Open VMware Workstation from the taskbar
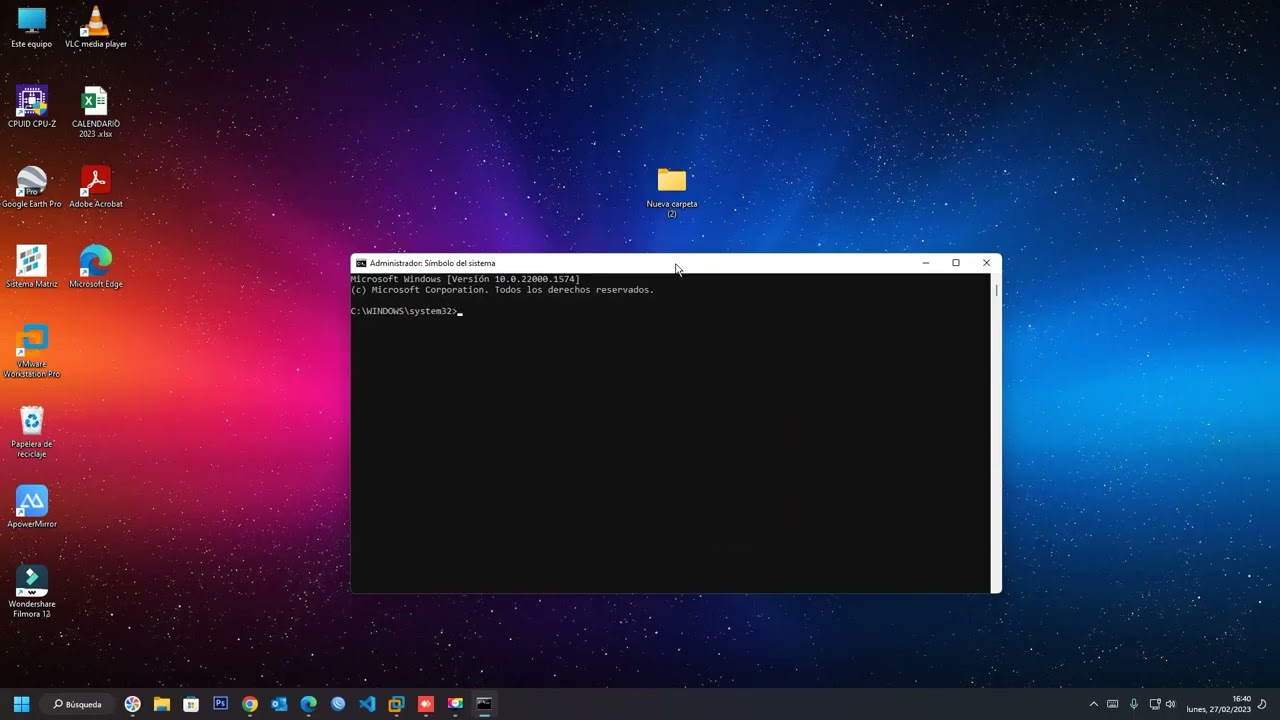The height and width of the screenshot is (720, 1280). (x=396, y=704)
